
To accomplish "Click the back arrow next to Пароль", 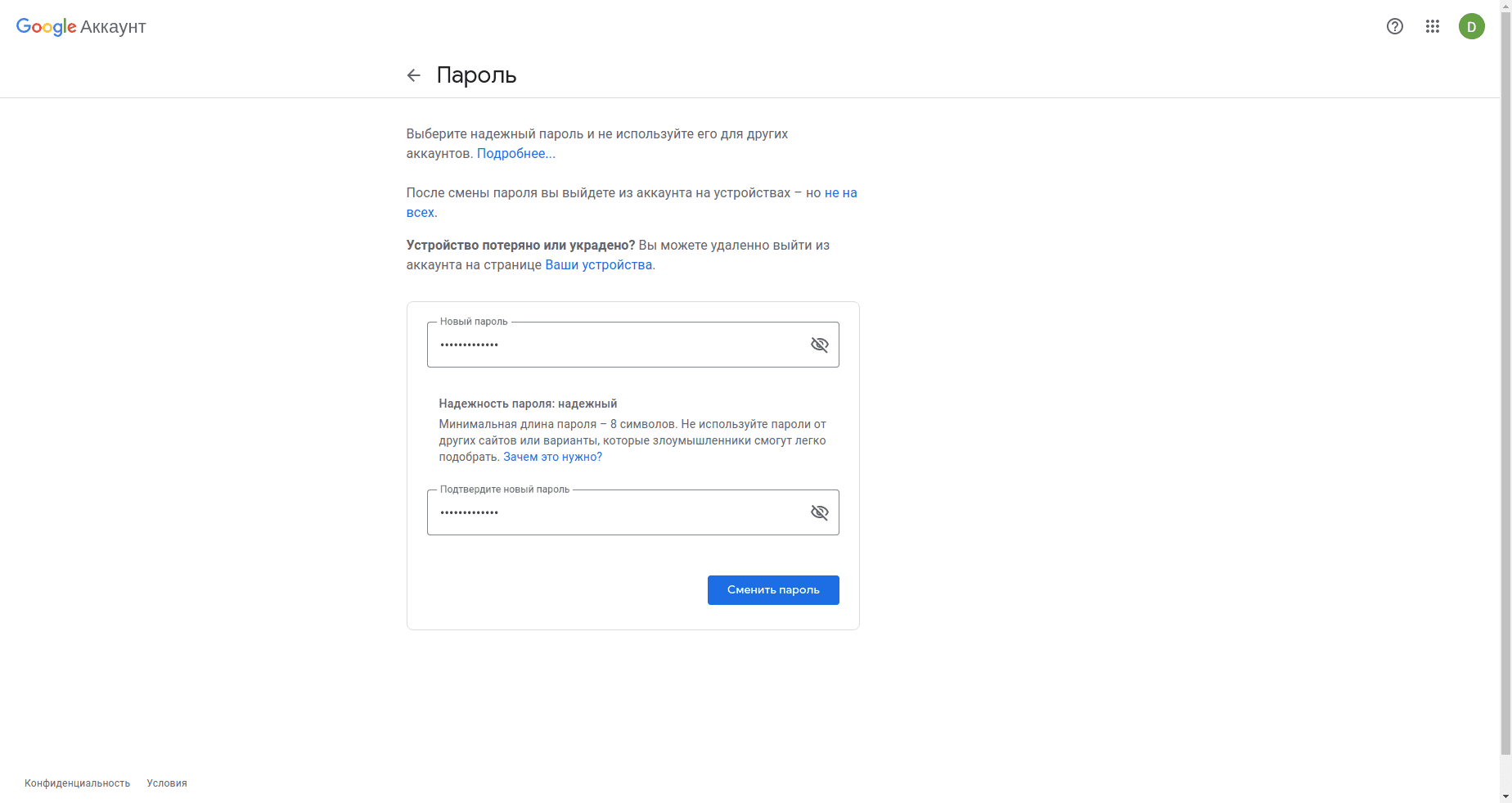I will 414,75.
